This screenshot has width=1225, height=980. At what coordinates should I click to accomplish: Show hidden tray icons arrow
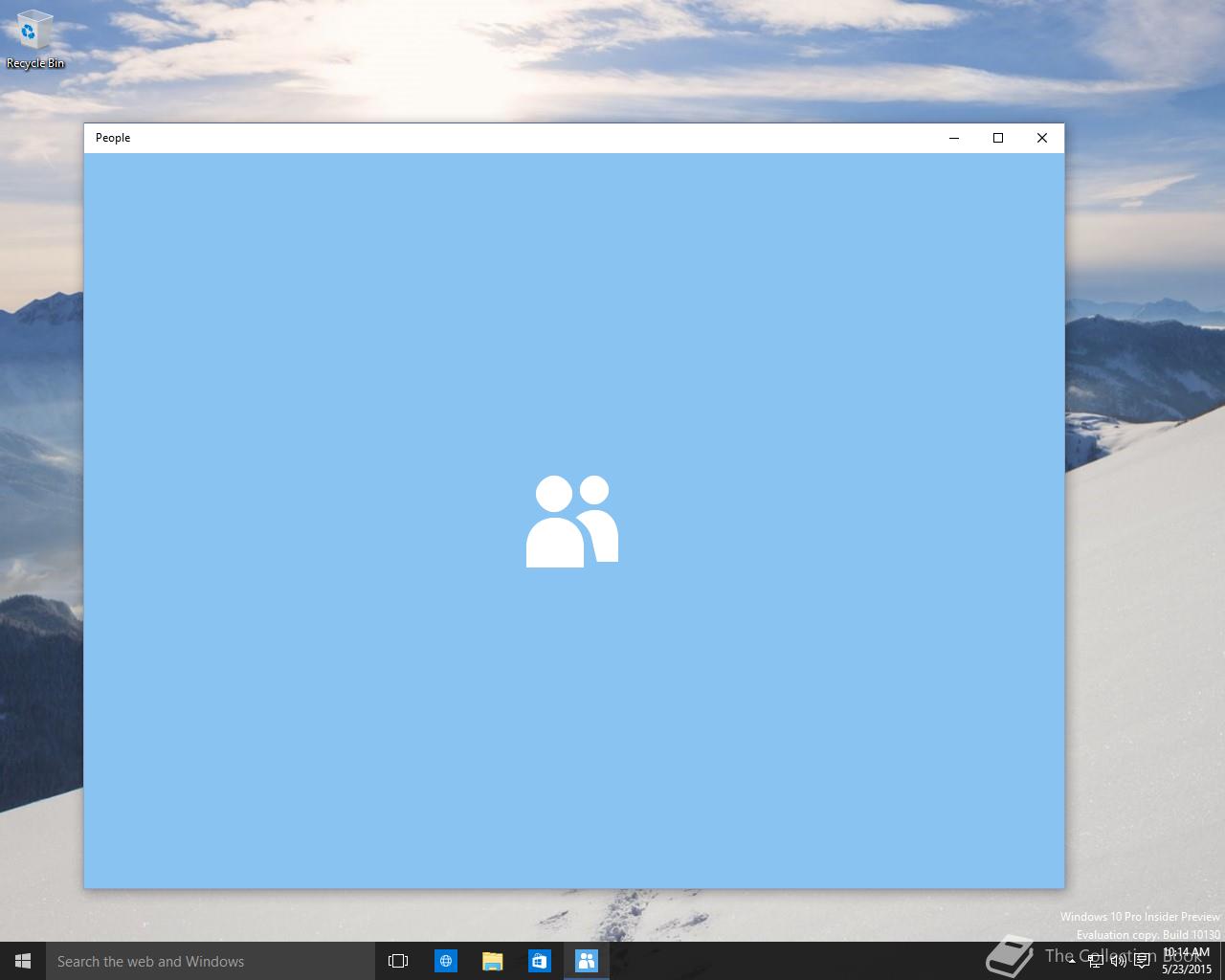1072,961
